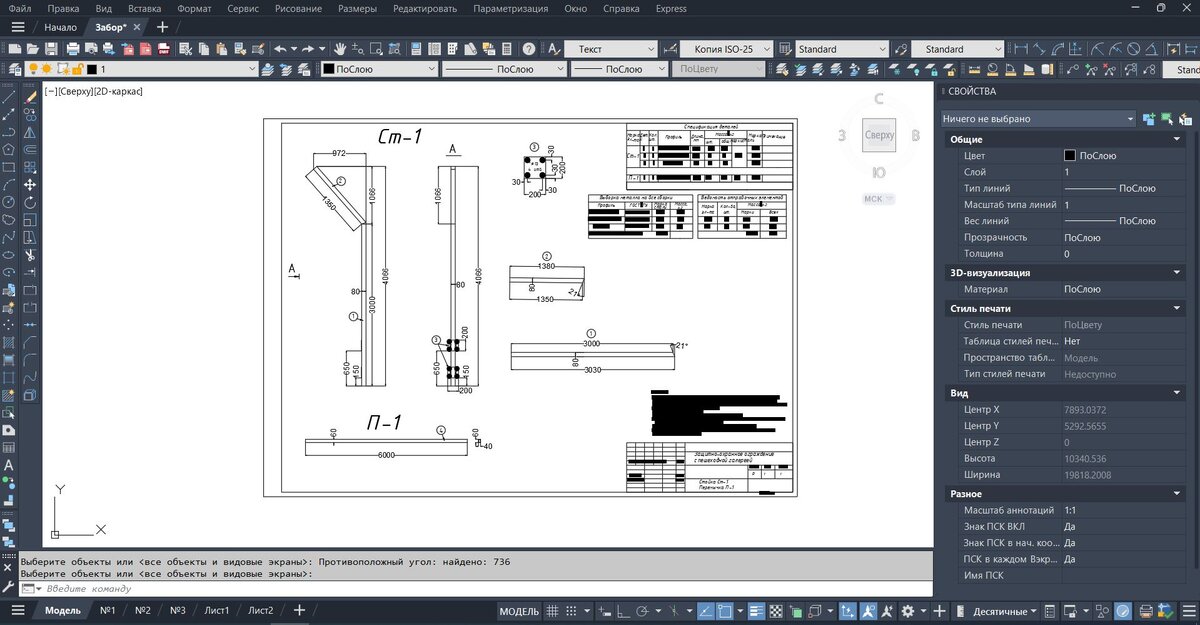Open the Параметризация menu
1200x625 pixels.
(x=510, y=8)
